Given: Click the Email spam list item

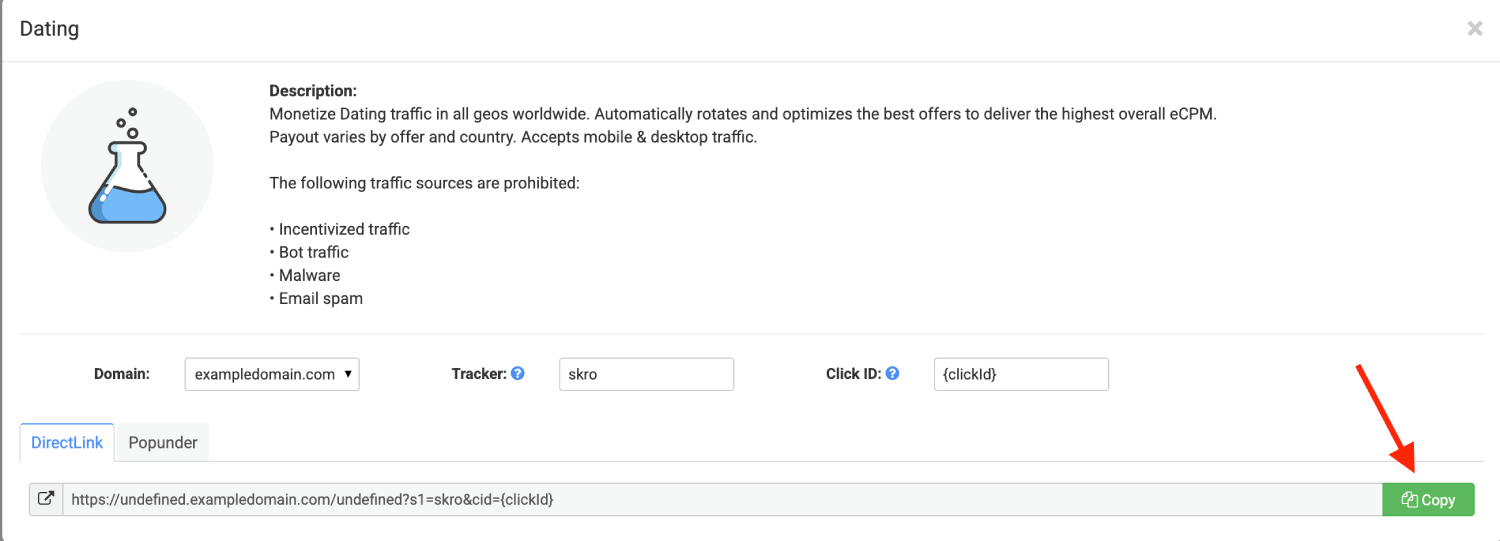Looking at the screenshot, I should [x=321, y=298].
